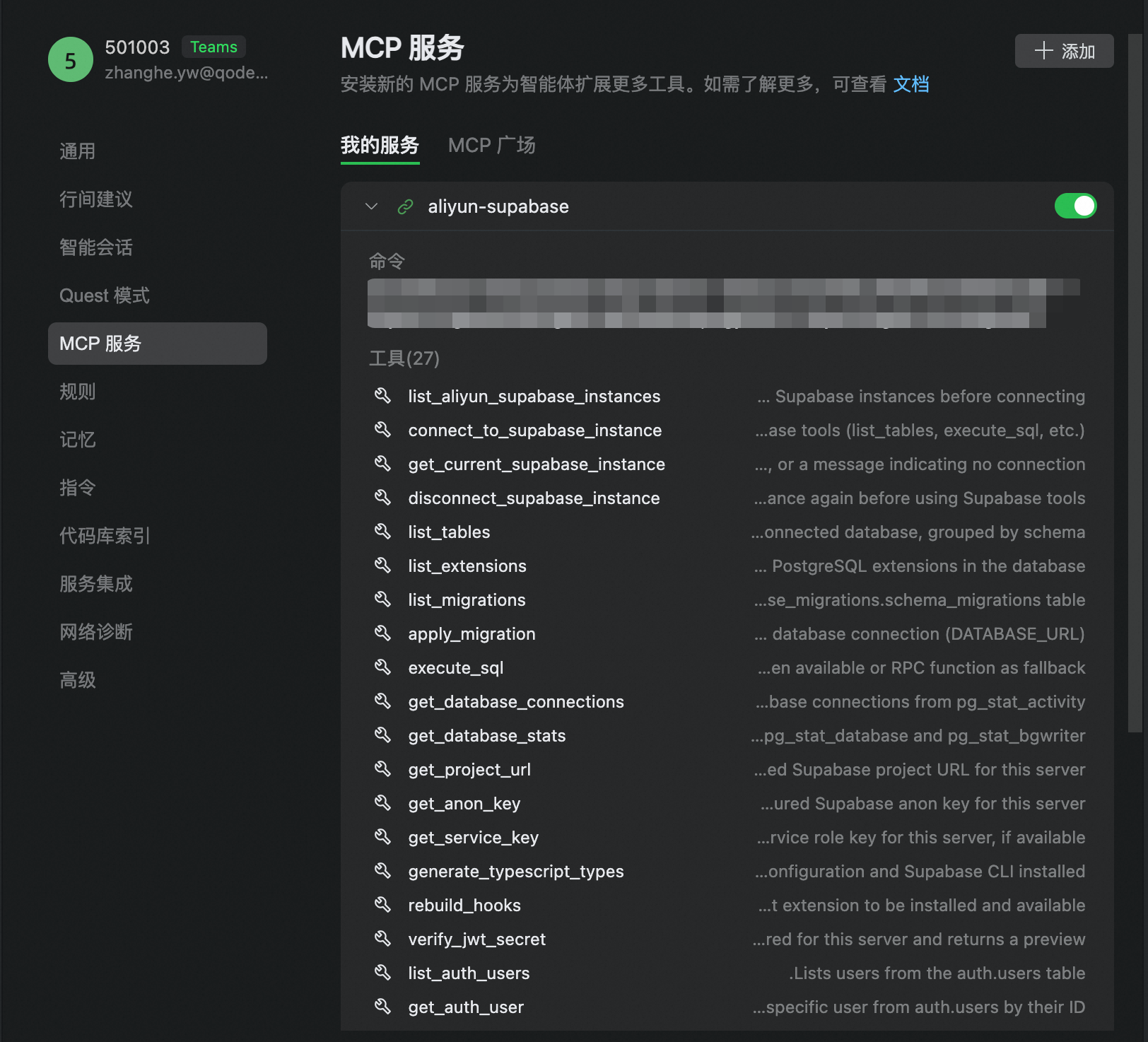This screenshot has width=1148, height=1042.
Task: Click the rebuild_hooks tool name
Action: [x=464, y=905]
